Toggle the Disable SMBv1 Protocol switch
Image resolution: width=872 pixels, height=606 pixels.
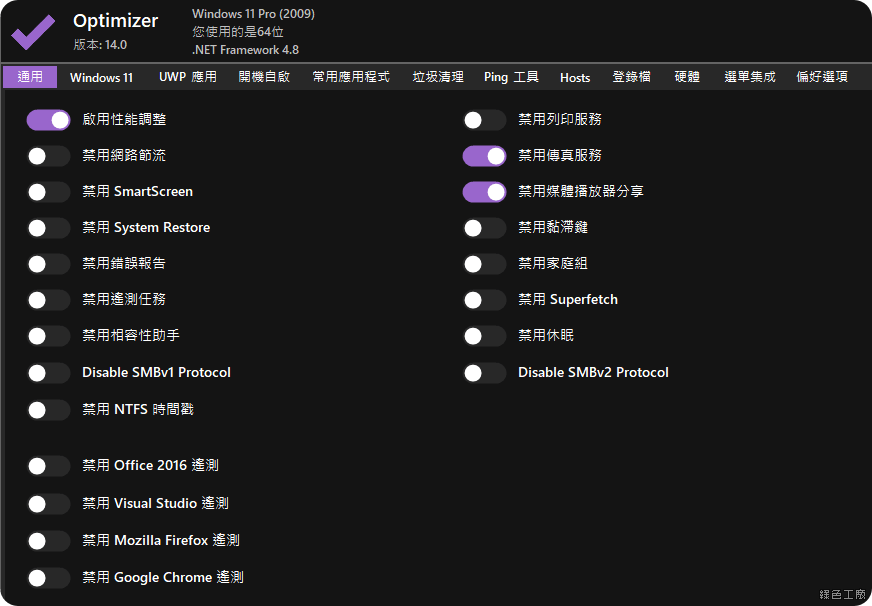[48, 373]
